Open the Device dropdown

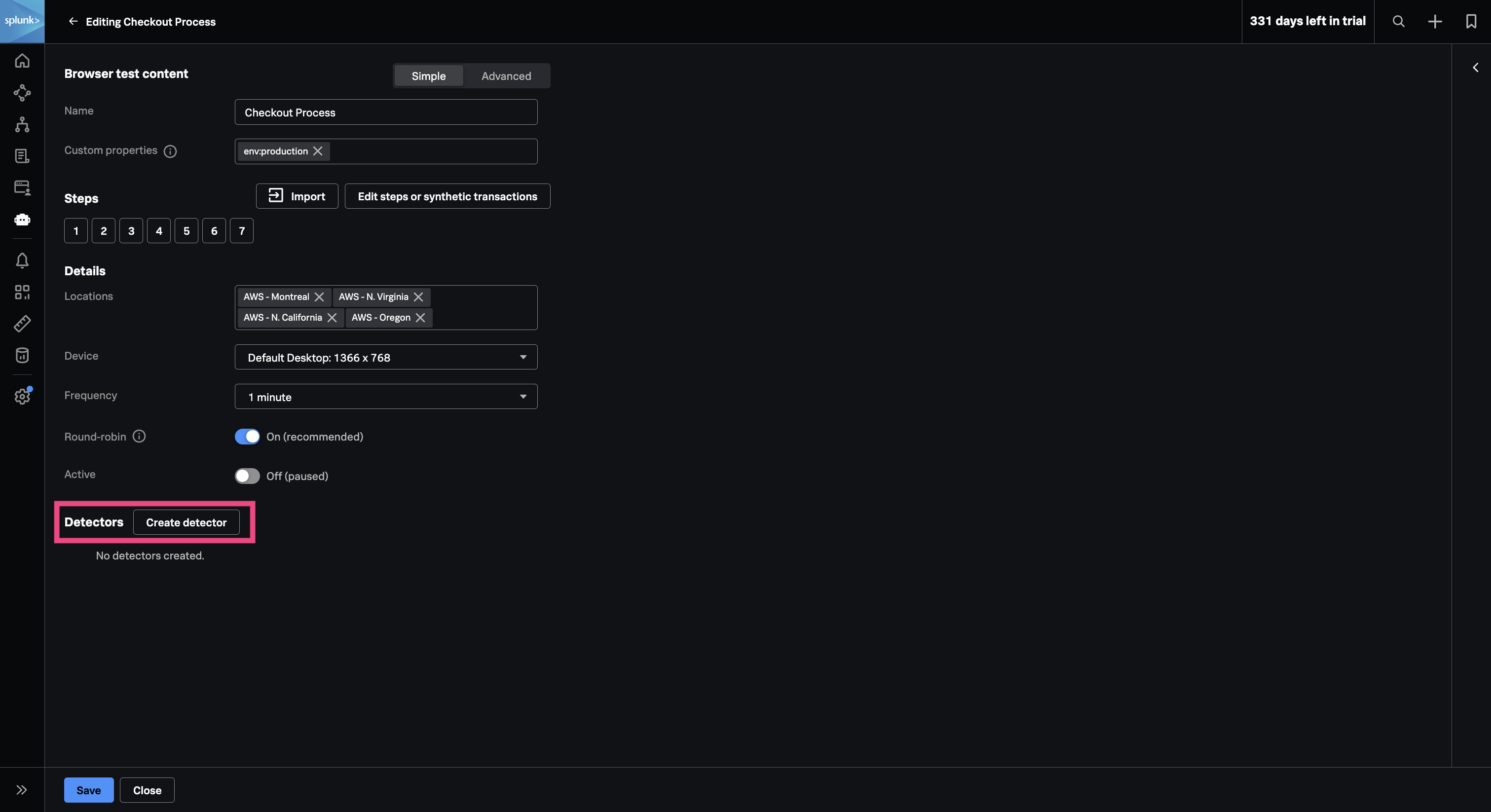point(385,357)
